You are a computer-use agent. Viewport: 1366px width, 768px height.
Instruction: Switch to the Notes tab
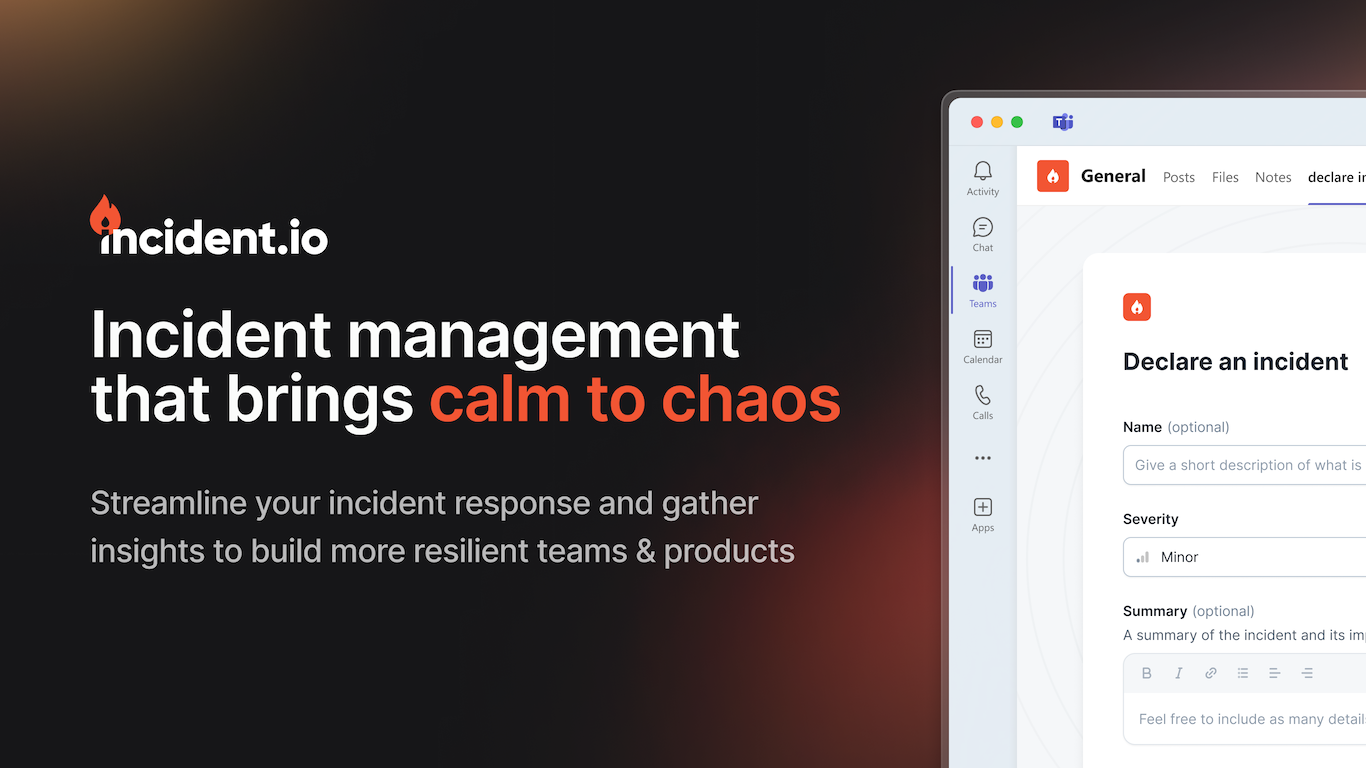coord(1273,177)
